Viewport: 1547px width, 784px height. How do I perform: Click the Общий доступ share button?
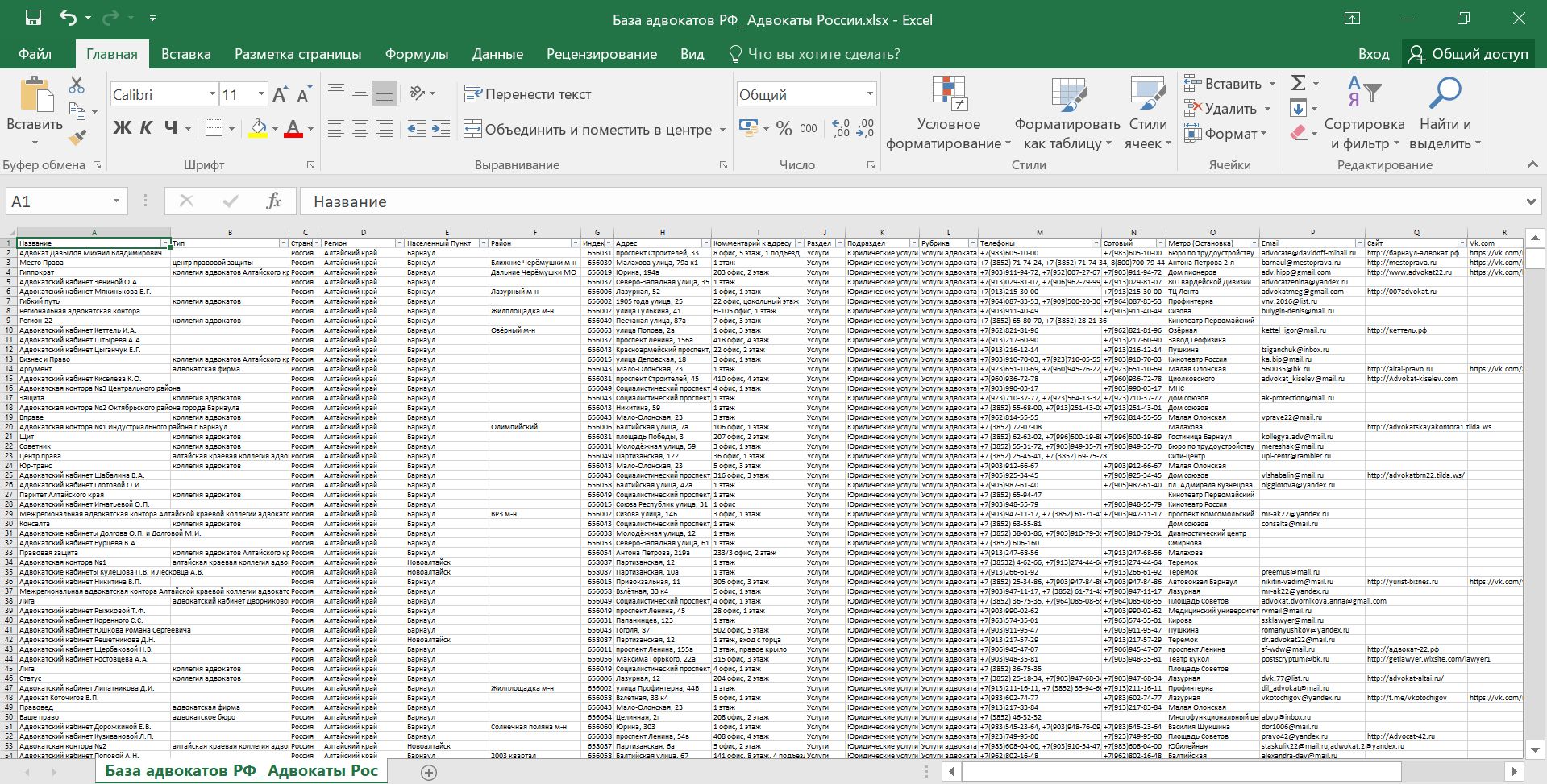(x=1468, y=54)
